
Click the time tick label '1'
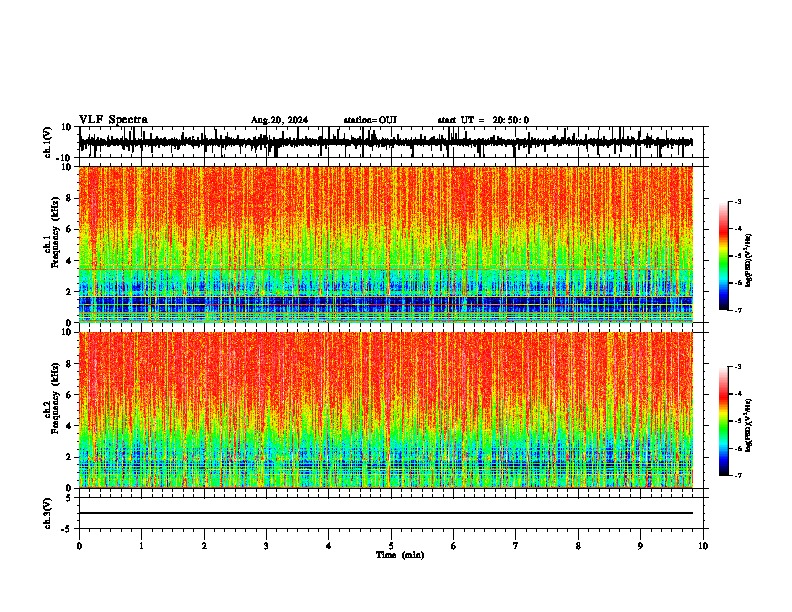141,546
